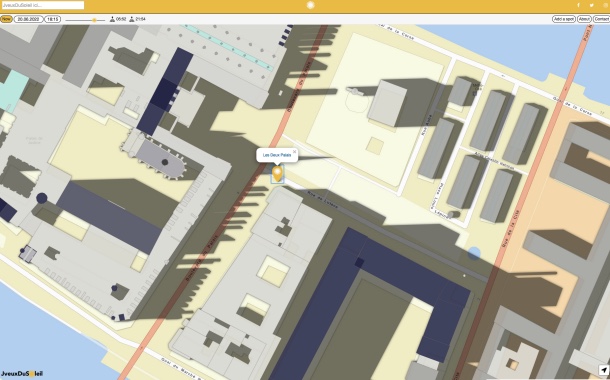610x380 pixels.
Task: Close the Les Deux Palais popup
Action: [x=294, y=151]
